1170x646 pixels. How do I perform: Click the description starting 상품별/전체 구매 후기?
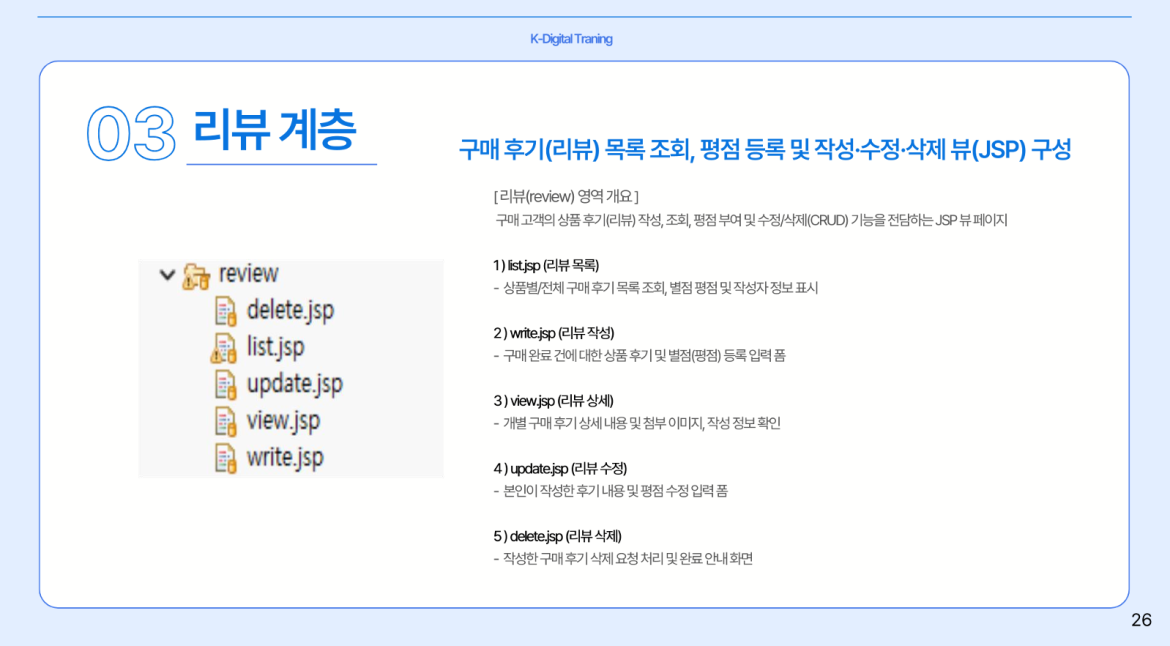click(655, 288)
